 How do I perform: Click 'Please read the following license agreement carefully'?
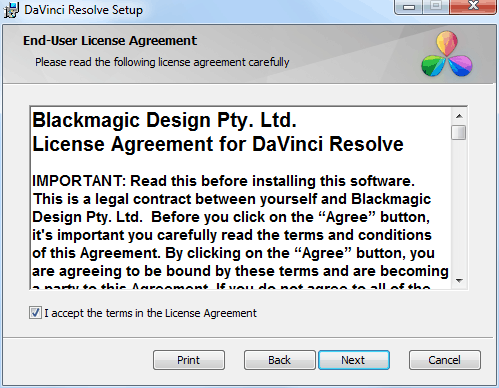click(x=162, y=62)
